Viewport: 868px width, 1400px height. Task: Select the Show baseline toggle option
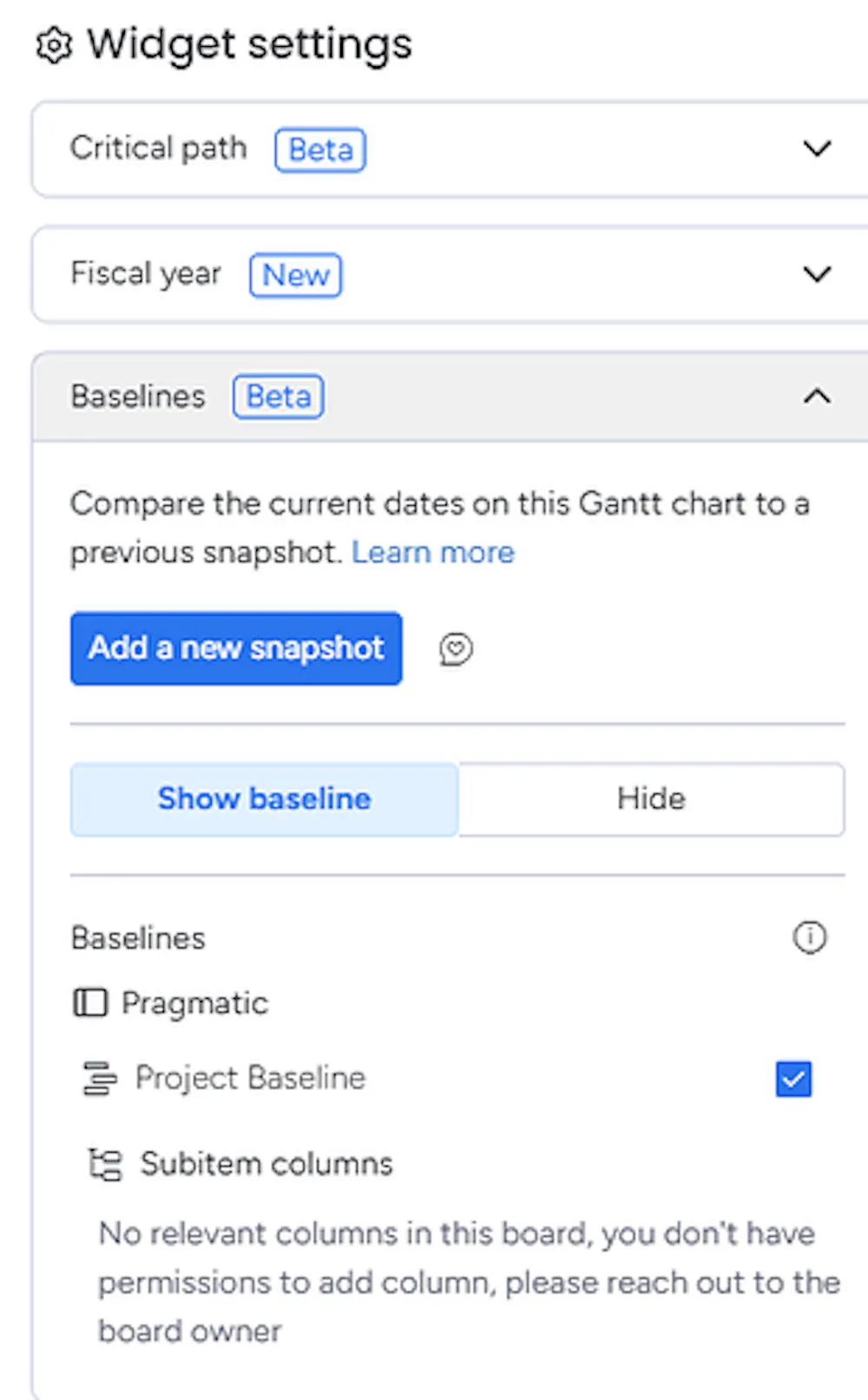(264, 799)
